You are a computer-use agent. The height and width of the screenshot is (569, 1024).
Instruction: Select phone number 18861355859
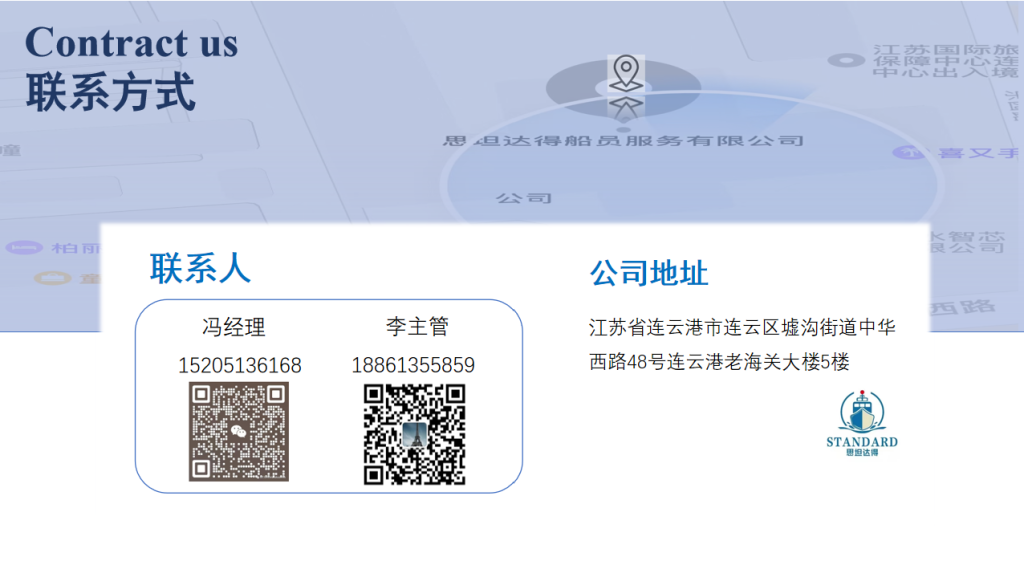[x=413, y=365]
